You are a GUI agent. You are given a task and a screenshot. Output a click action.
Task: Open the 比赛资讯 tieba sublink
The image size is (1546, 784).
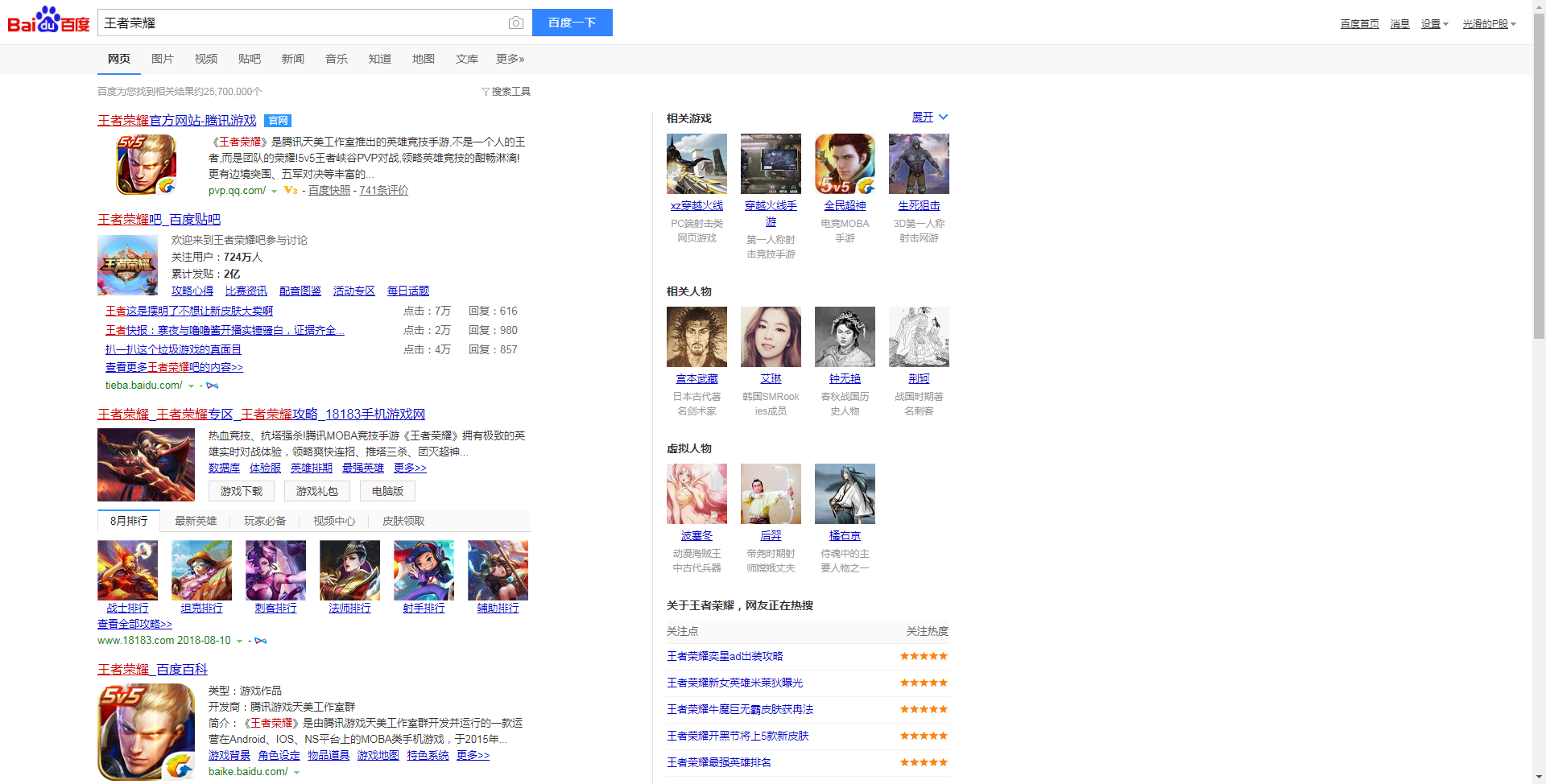point(246,291)
